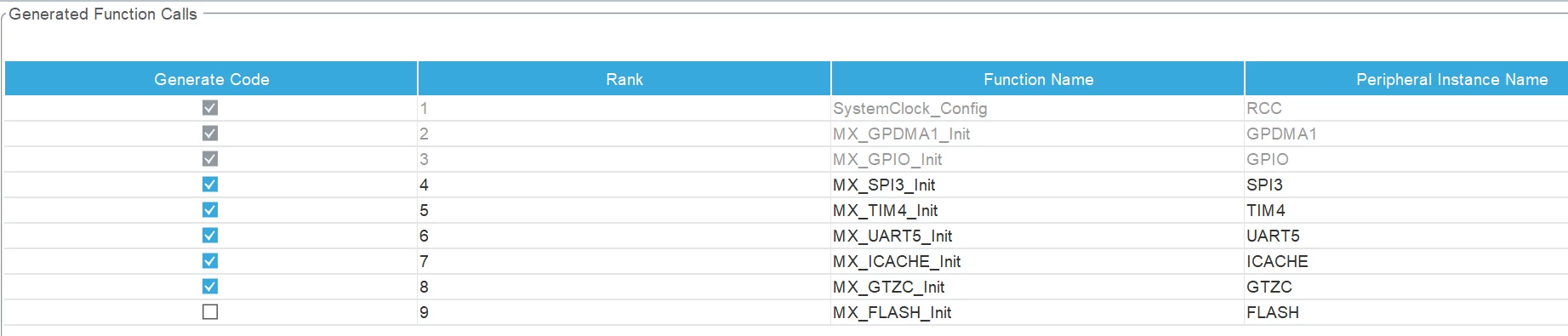The height and width of the screenshot is (336, 1568).
Task: Uncheck Generate Code for MX_SPI3_Init
Action: pos(210,185)
